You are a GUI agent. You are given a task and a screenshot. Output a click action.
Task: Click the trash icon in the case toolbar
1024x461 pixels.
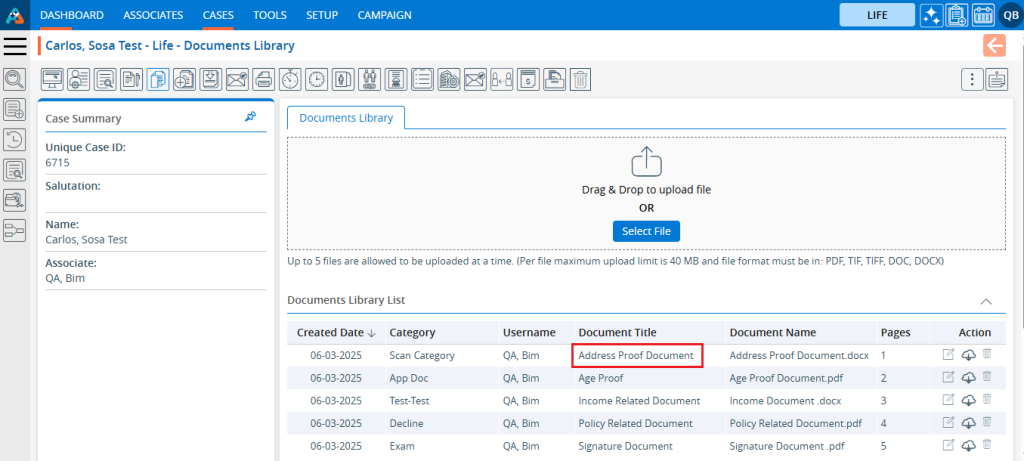tap(581, 79)
